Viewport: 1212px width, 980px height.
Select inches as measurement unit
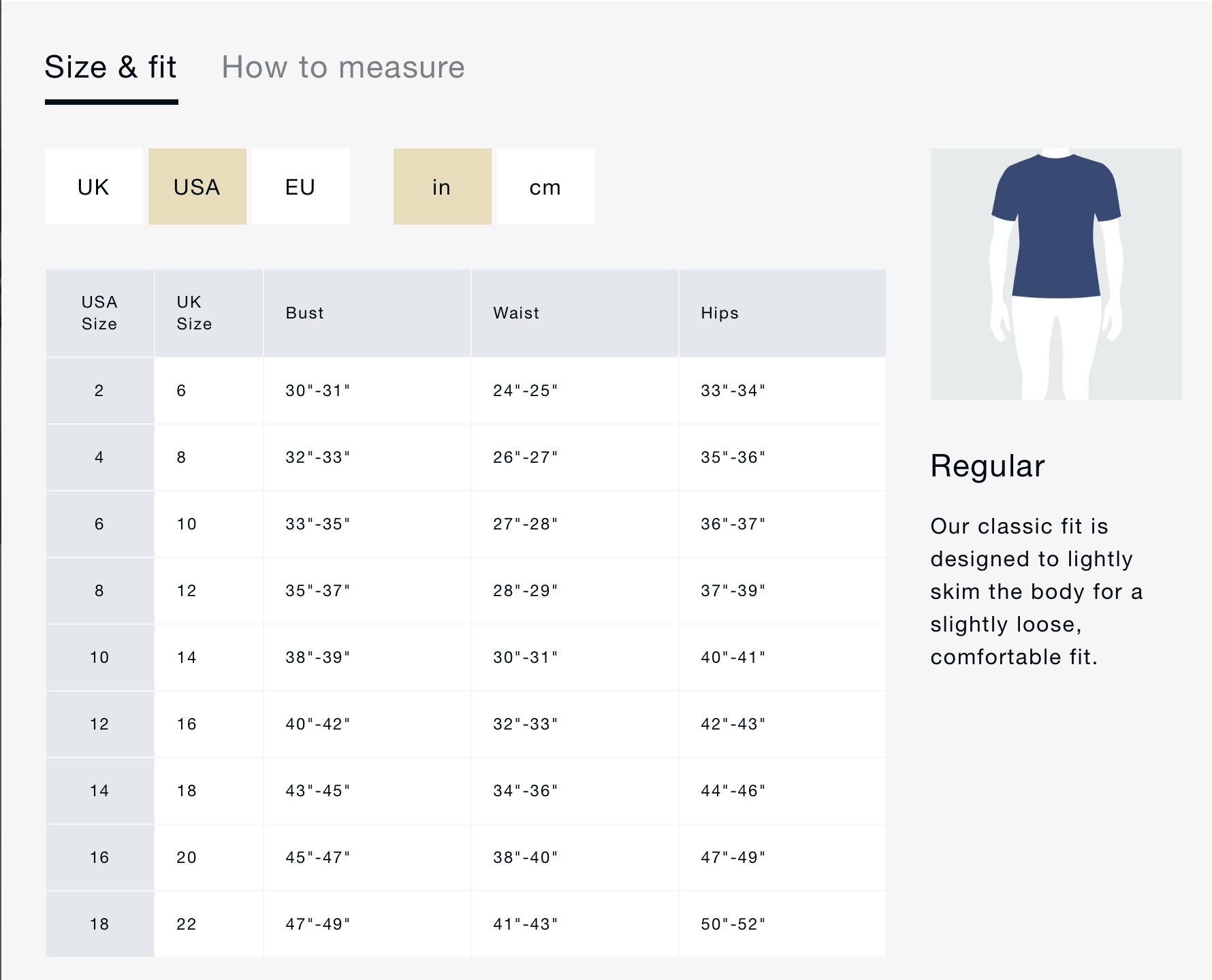[x=442, y=187]
